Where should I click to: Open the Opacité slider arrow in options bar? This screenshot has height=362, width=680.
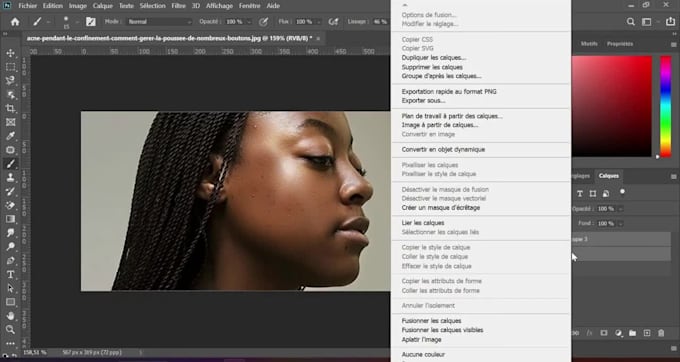click(249, 22)
